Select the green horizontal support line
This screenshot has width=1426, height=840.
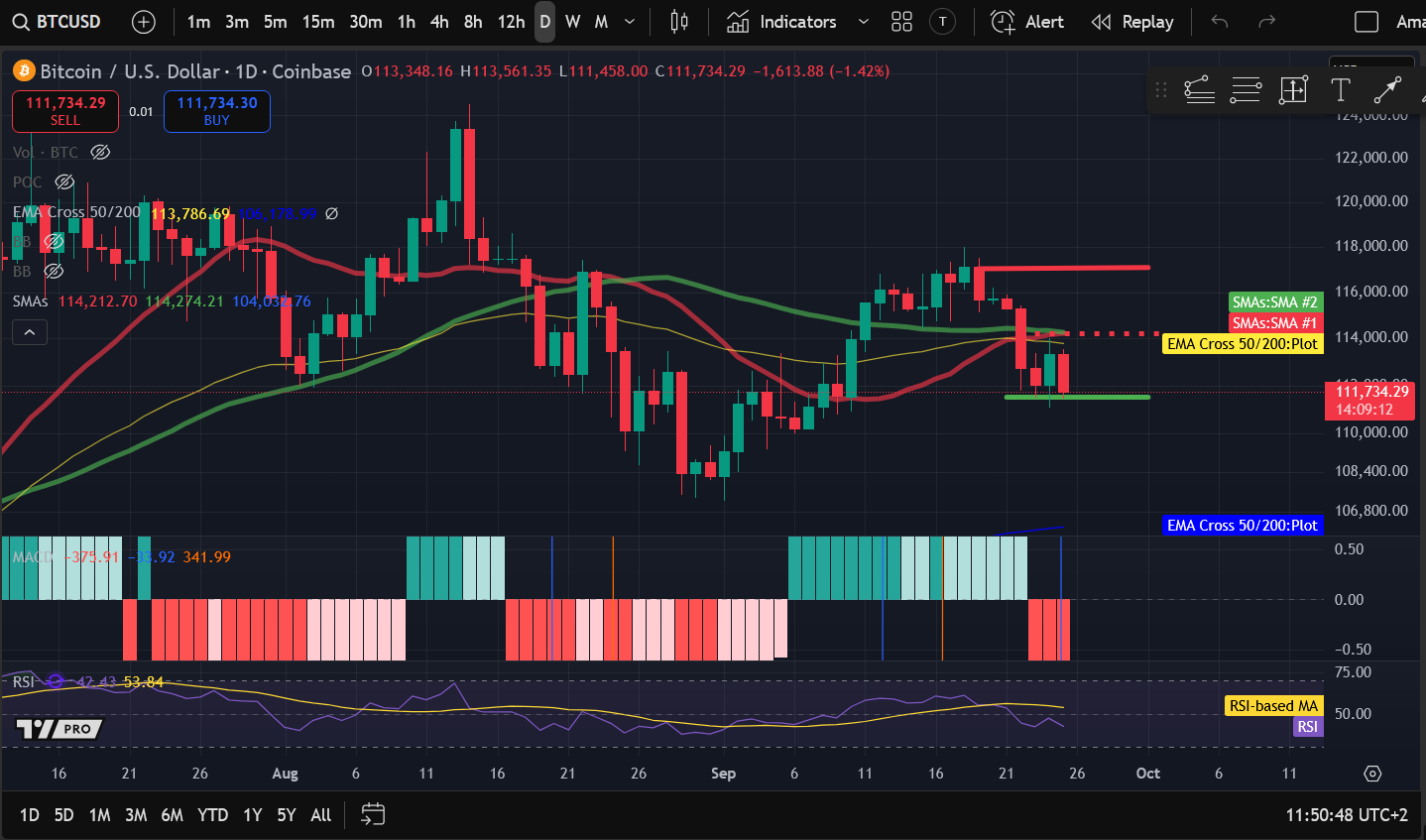click(x=1077, y=397)
